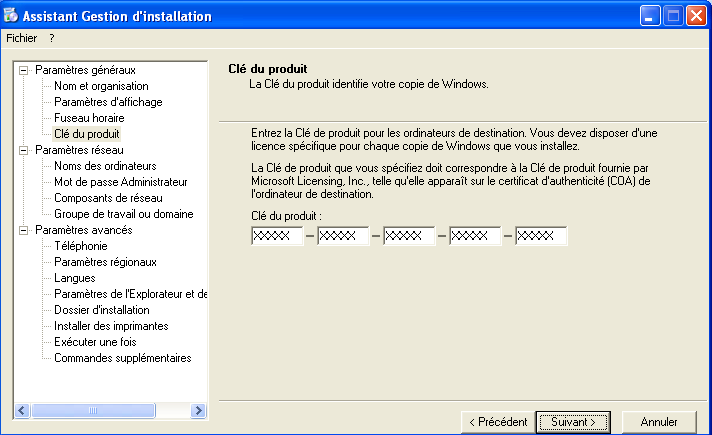
Task: Collapse the Paramètres réseau tree node
Action: tap(24, 150)
